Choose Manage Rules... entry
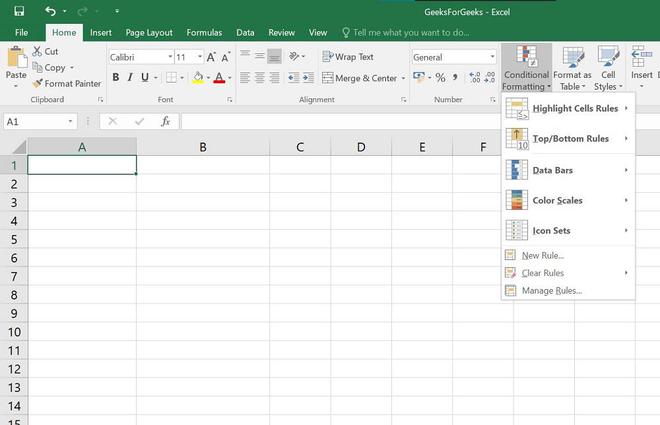Screen dimensions: 660x425 (x=568, y=291)
